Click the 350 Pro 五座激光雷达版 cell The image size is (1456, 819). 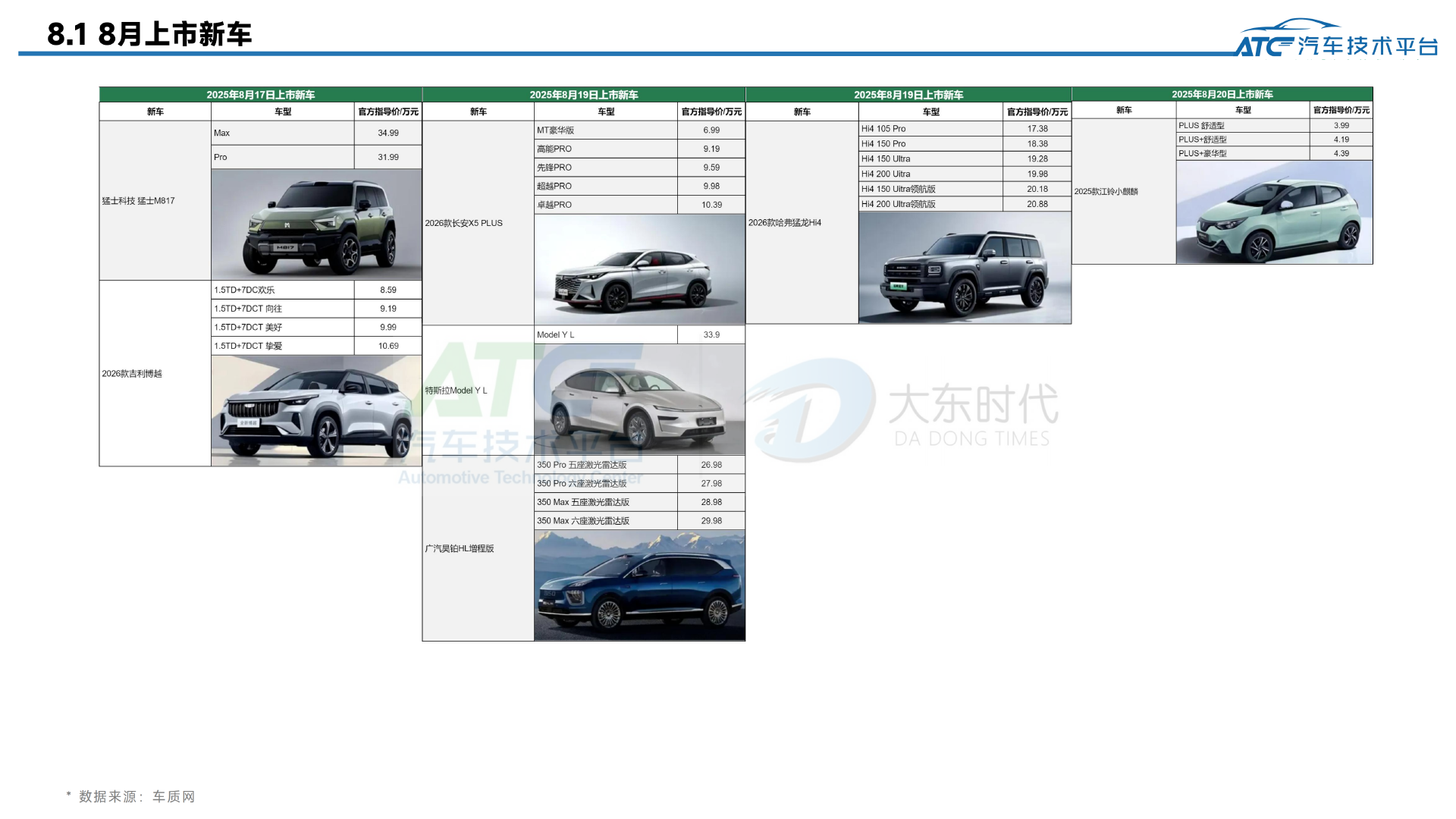(582, 464)
